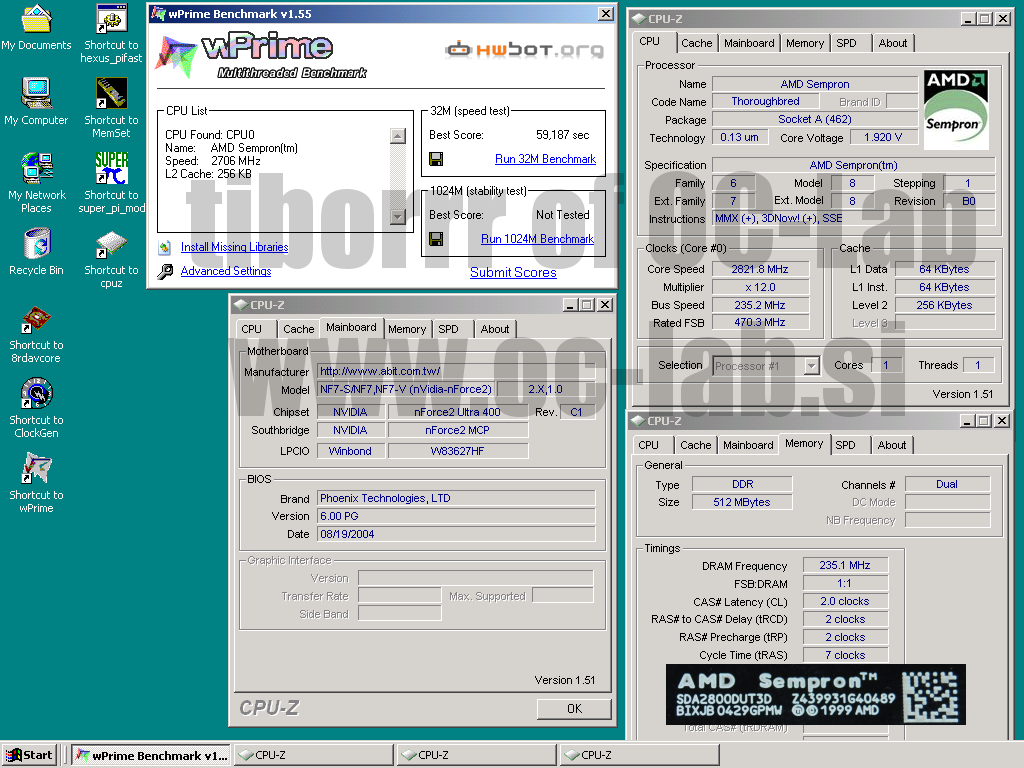Image resolution: width=1024 pixels, height=768 pixels.
Task: Click the Install Missing Libraries icon
Action: coord(165,248)
